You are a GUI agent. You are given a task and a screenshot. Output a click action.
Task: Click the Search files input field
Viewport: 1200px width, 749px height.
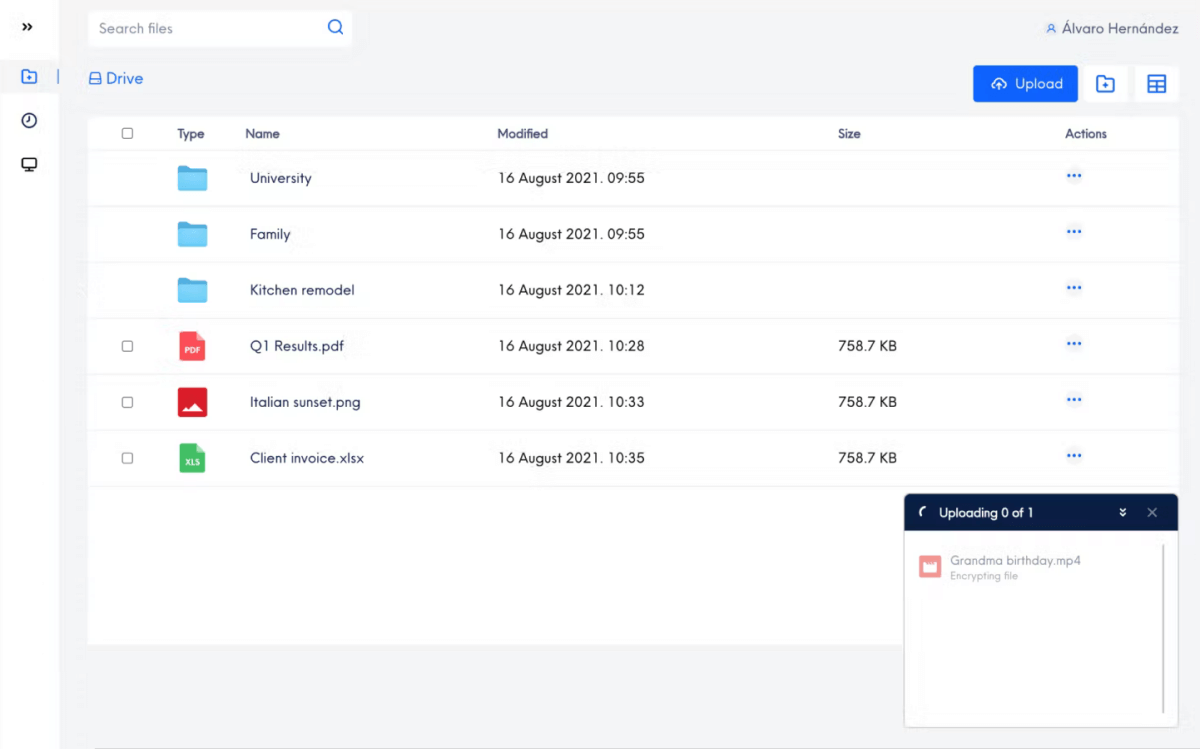coord(208,28)
